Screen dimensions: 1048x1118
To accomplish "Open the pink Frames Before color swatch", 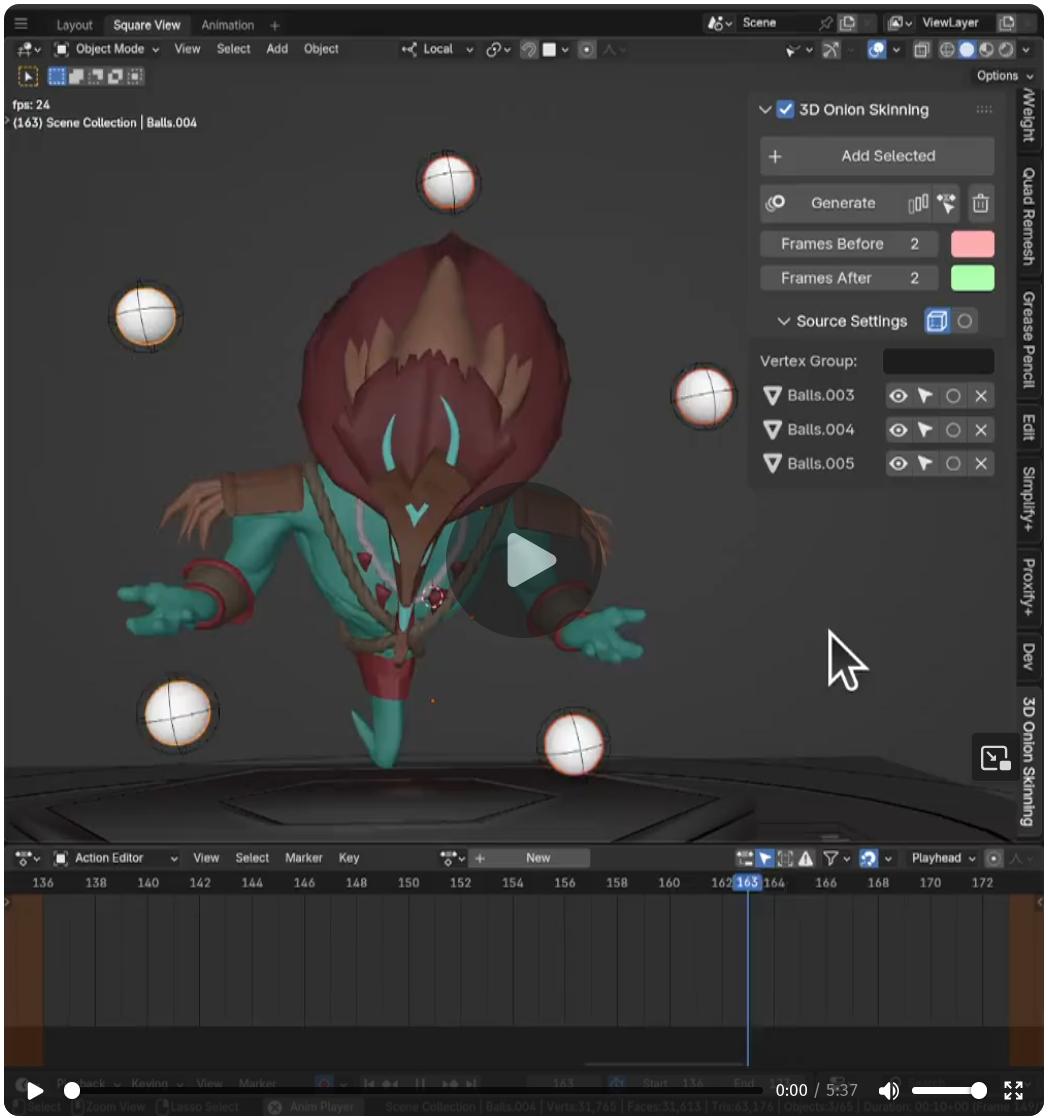I will tap(972, 244).
